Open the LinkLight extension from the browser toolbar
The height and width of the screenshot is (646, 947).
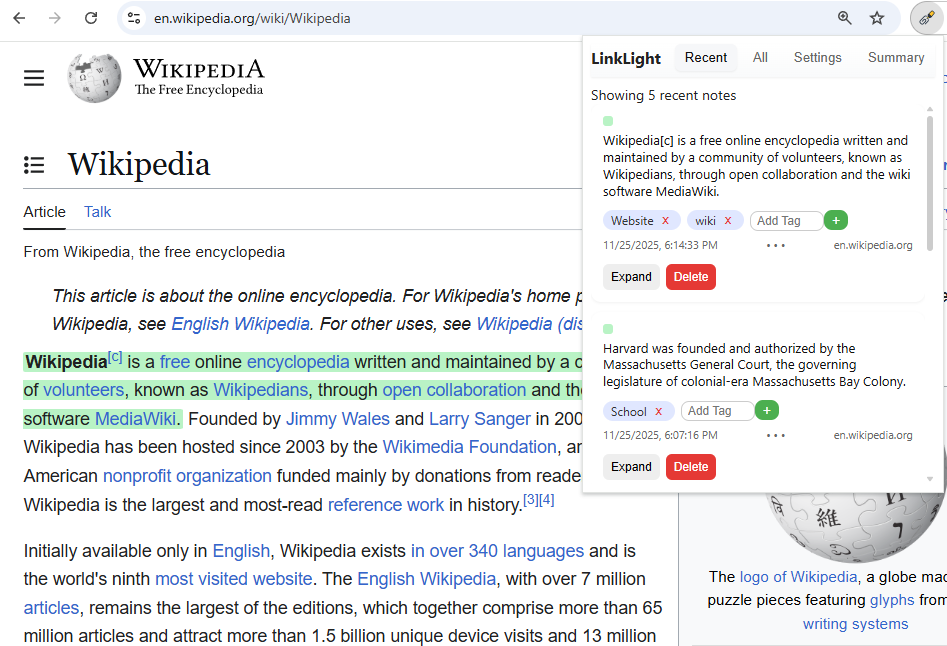(x=926, y=18)
